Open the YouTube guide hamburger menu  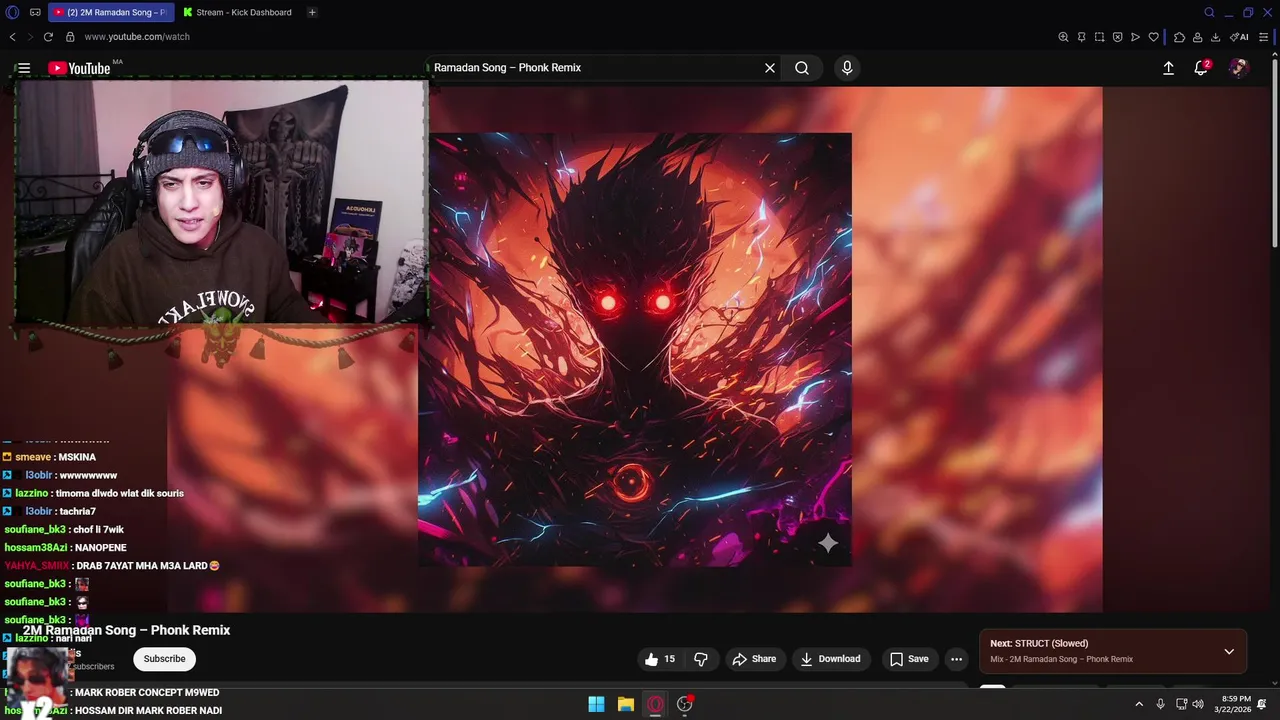(x=24, y=68)
